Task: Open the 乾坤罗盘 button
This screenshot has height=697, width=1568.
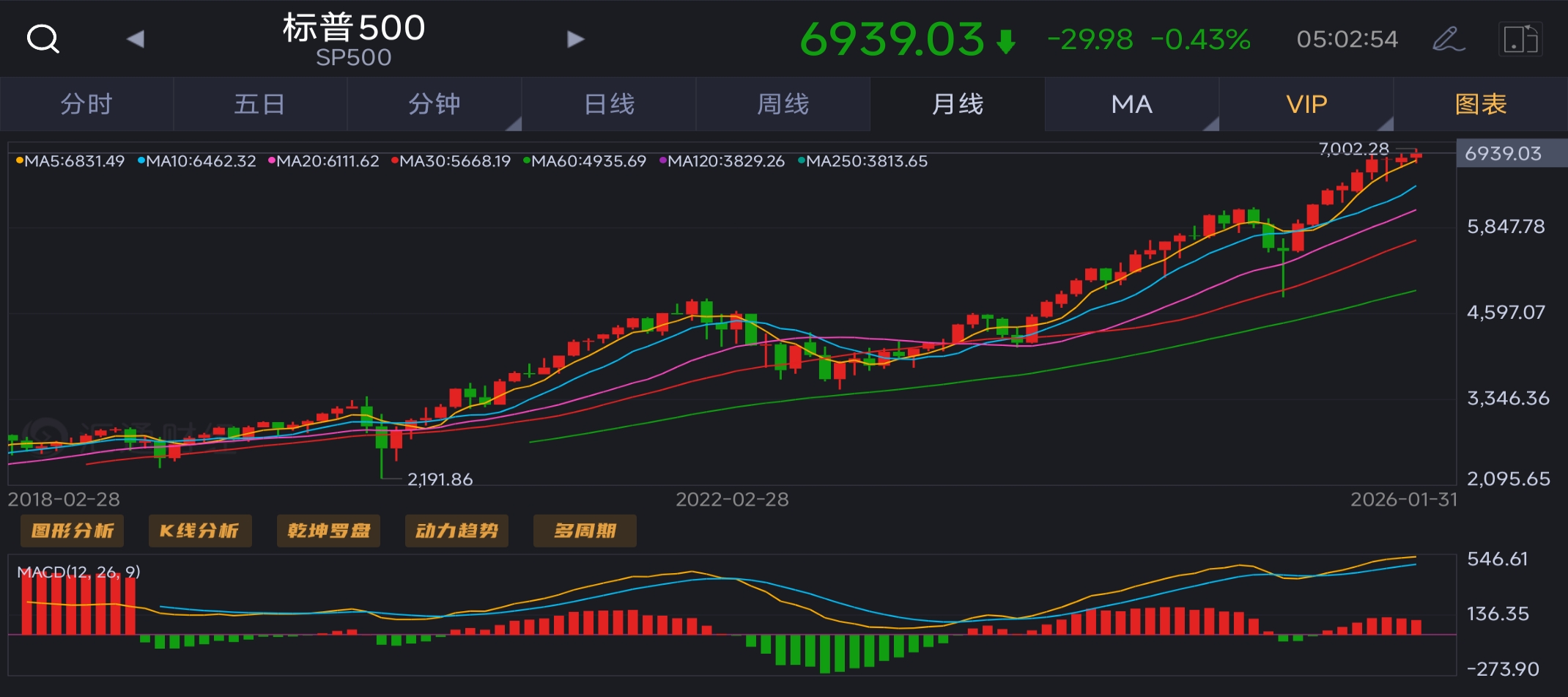Action: 328,531
